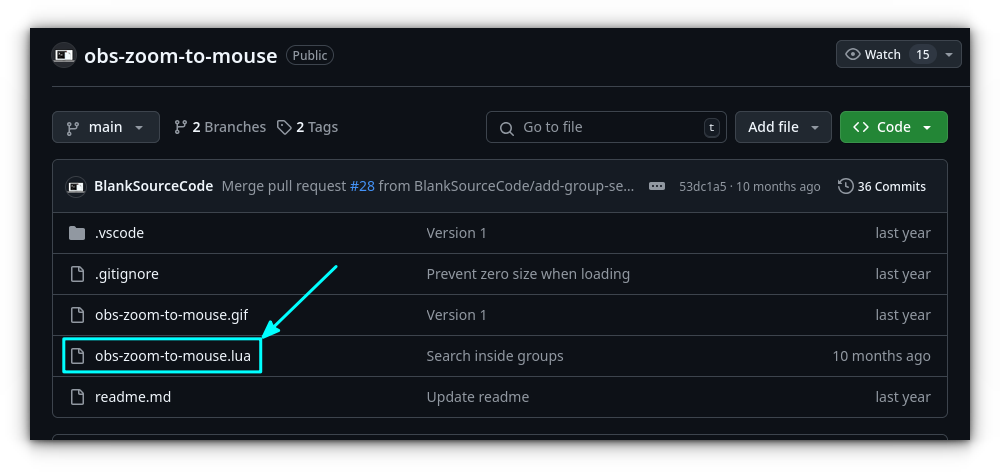This screenshot has width=1000, height=472.
Task: Click the file icon beside readme.md
Action: (x=77, y=397)
